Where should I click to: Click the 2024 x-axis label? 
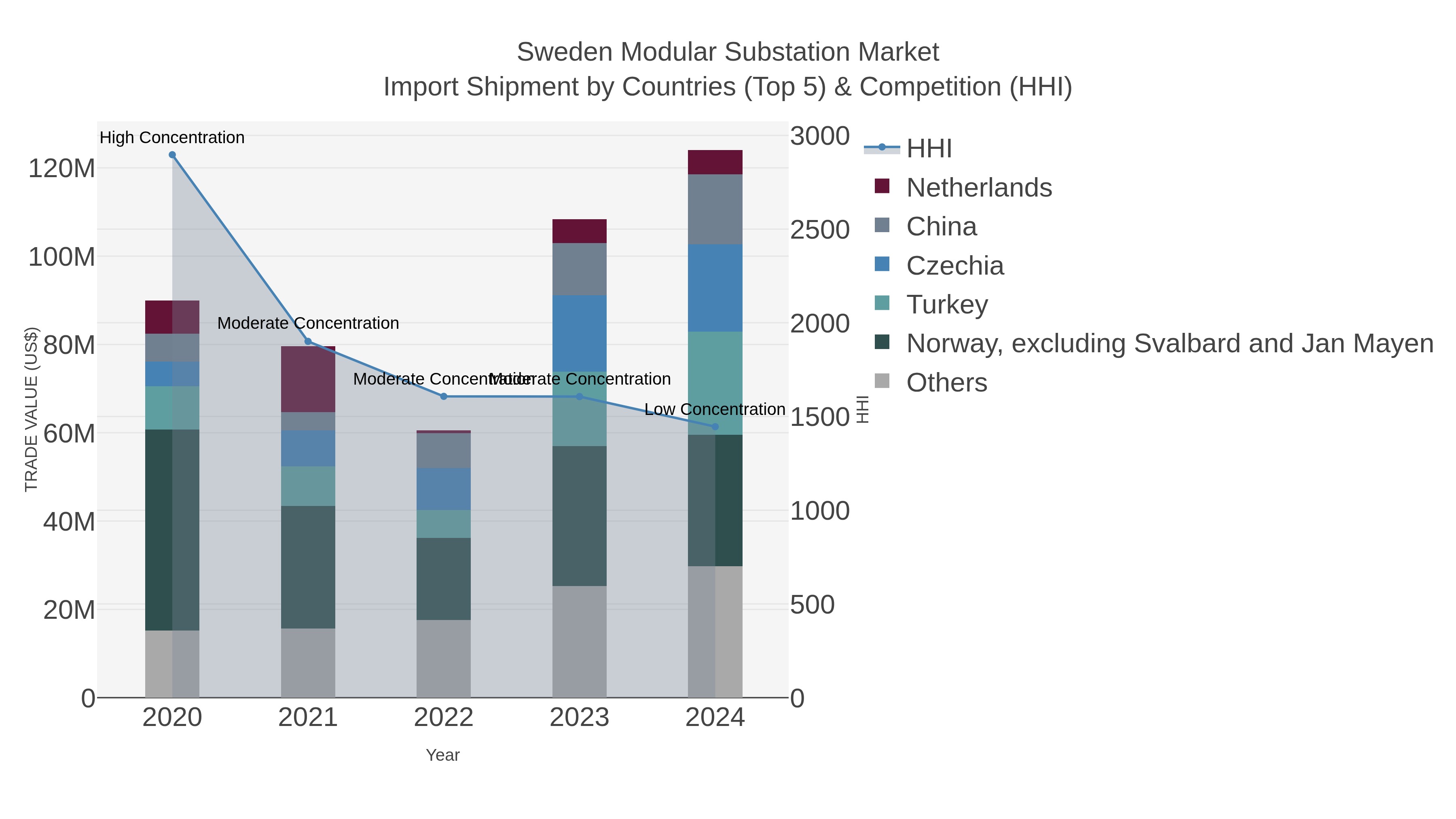(x=715, y=718)
